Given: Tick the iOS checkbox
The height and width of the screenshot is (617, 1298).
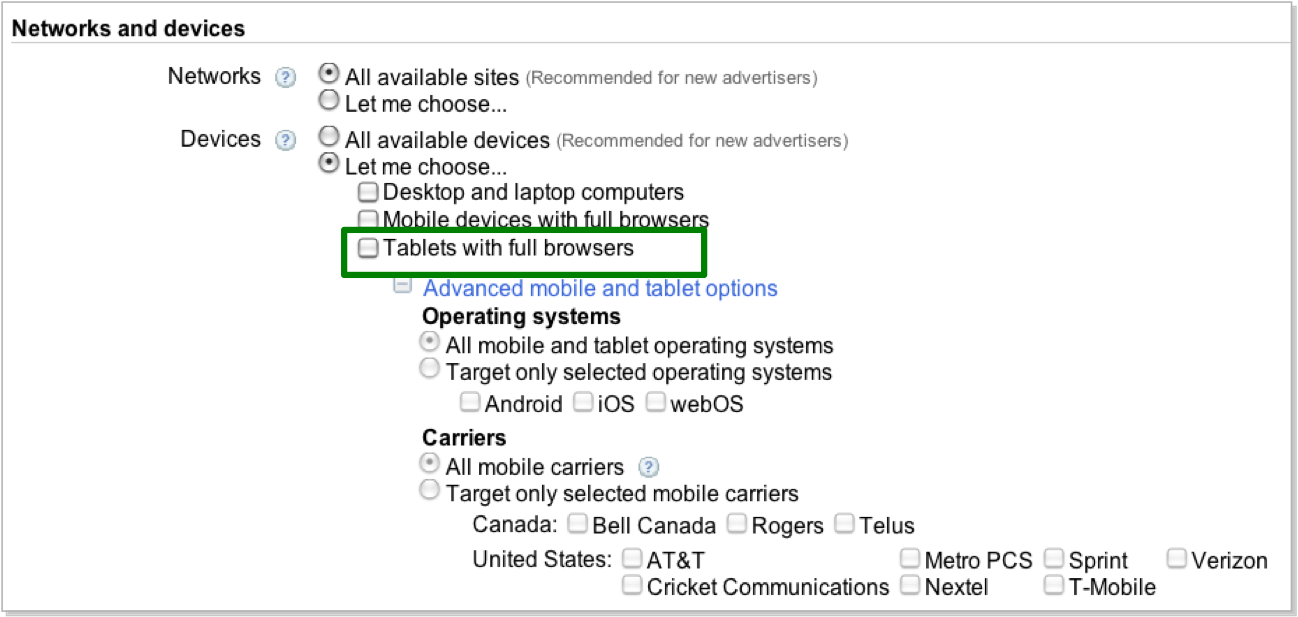Looking at the screenshot, I should [x=583, y=403].
